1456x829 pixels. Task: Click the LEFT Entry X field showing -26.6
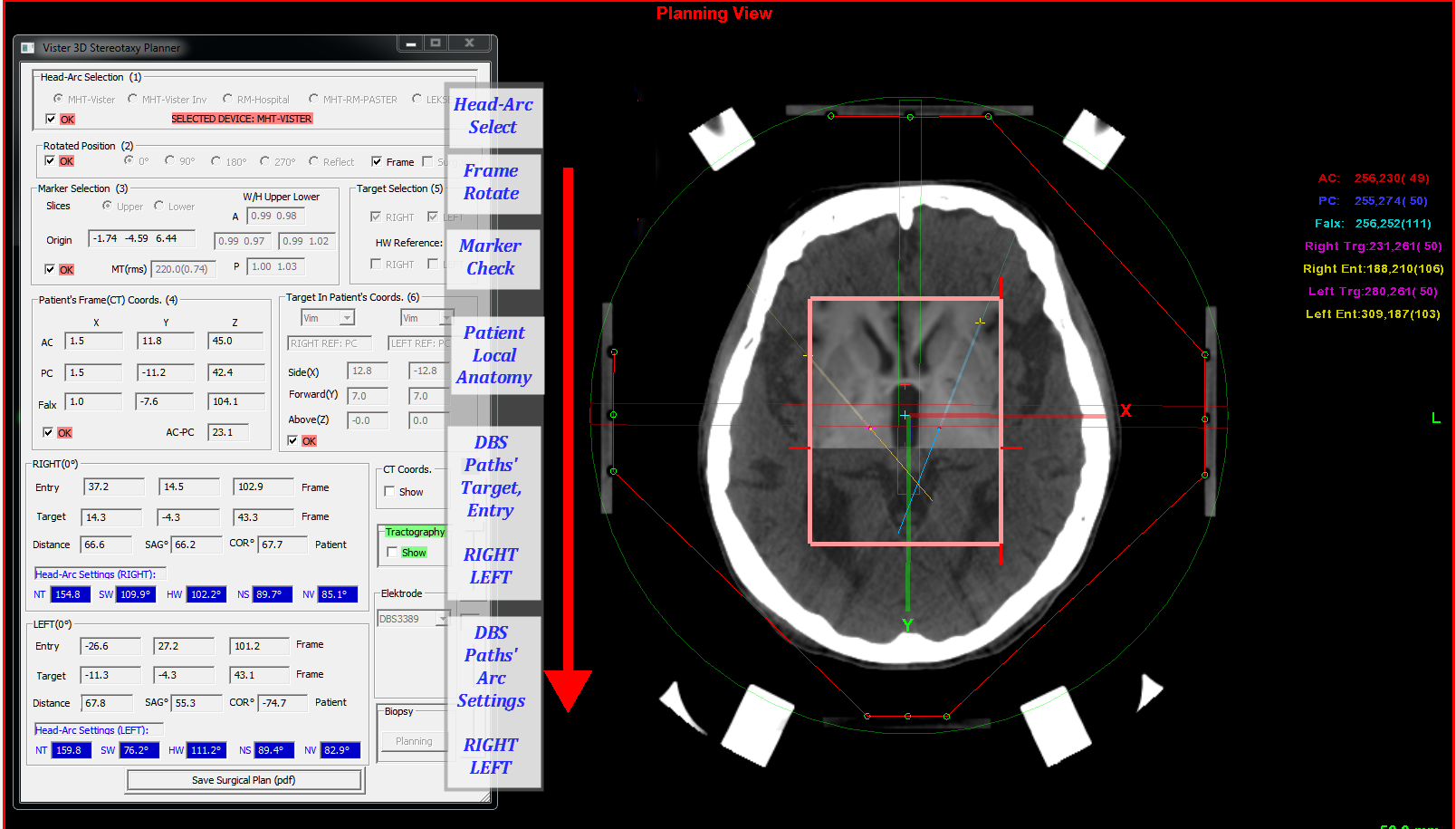point(110,646)
